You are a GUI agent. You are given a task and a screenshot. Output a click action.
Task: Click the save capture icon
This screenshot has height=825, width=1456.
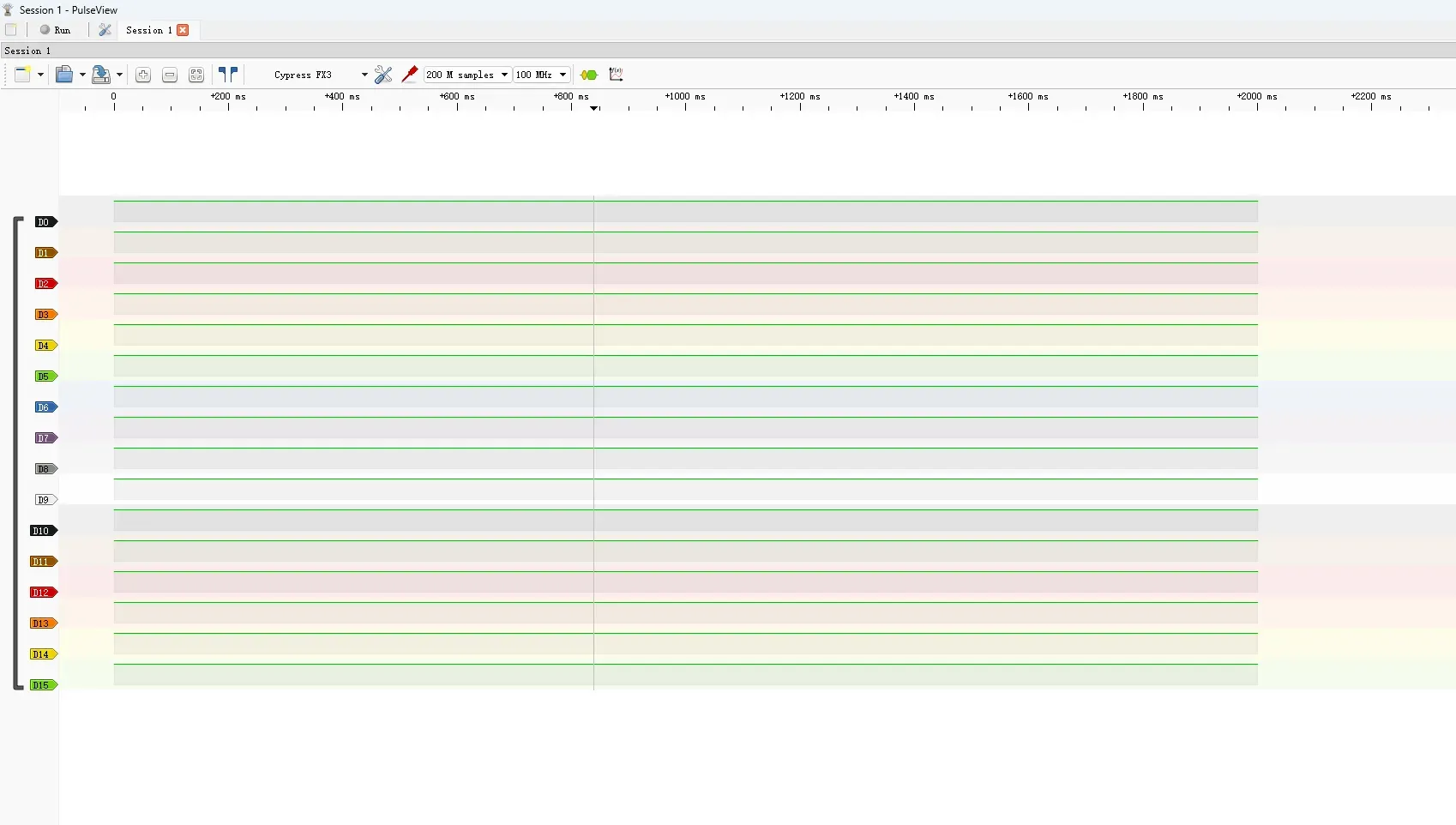point(100,75)
